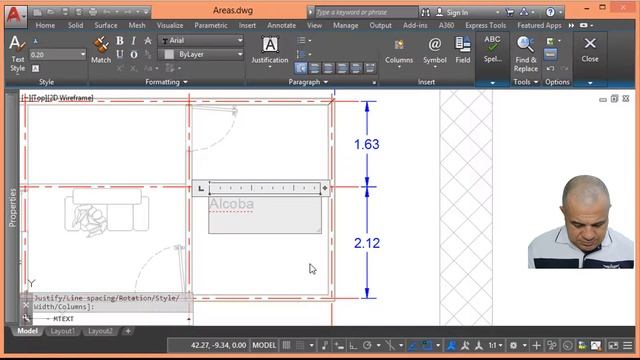Open the Insert ribbon tab

(x=247, y=25)
